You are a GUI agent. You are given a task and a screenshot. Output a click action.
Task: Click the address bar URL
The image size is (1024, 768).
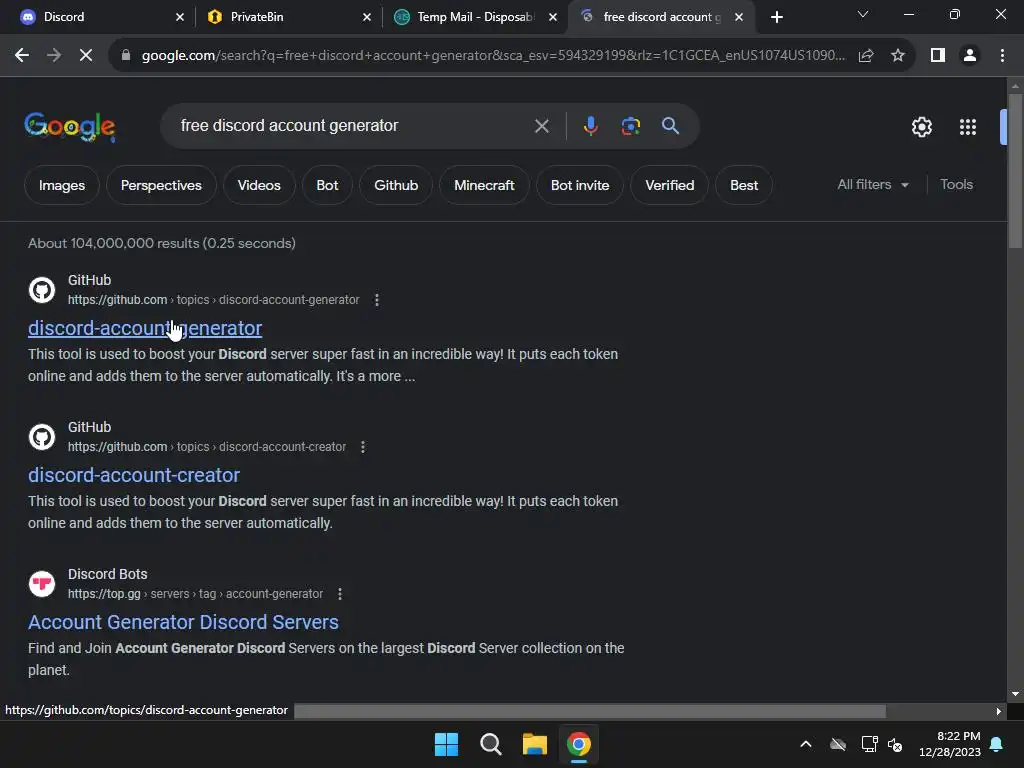click(493, 56)
